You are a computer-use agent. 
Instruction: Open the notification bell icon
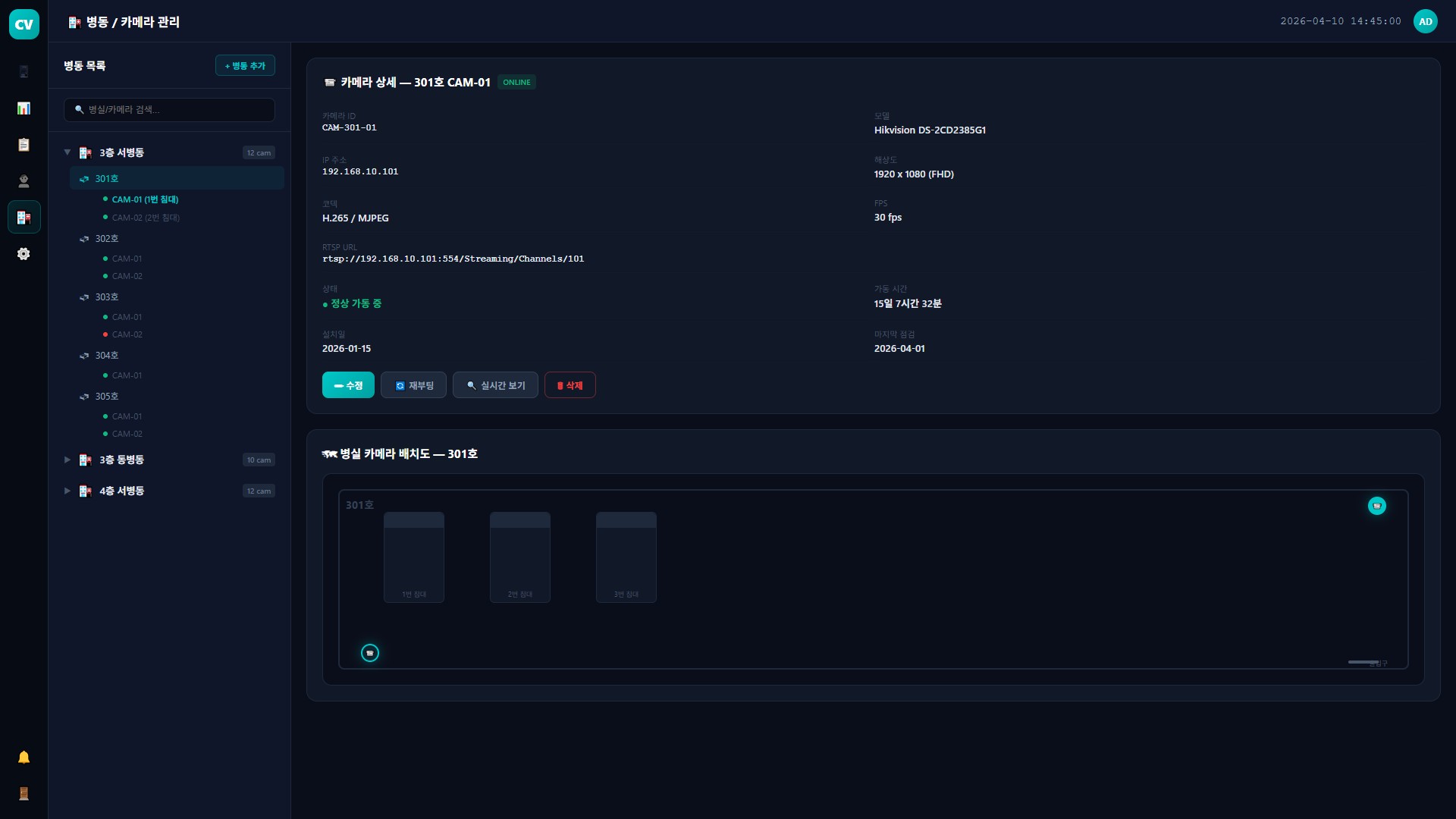coord(24,758)
